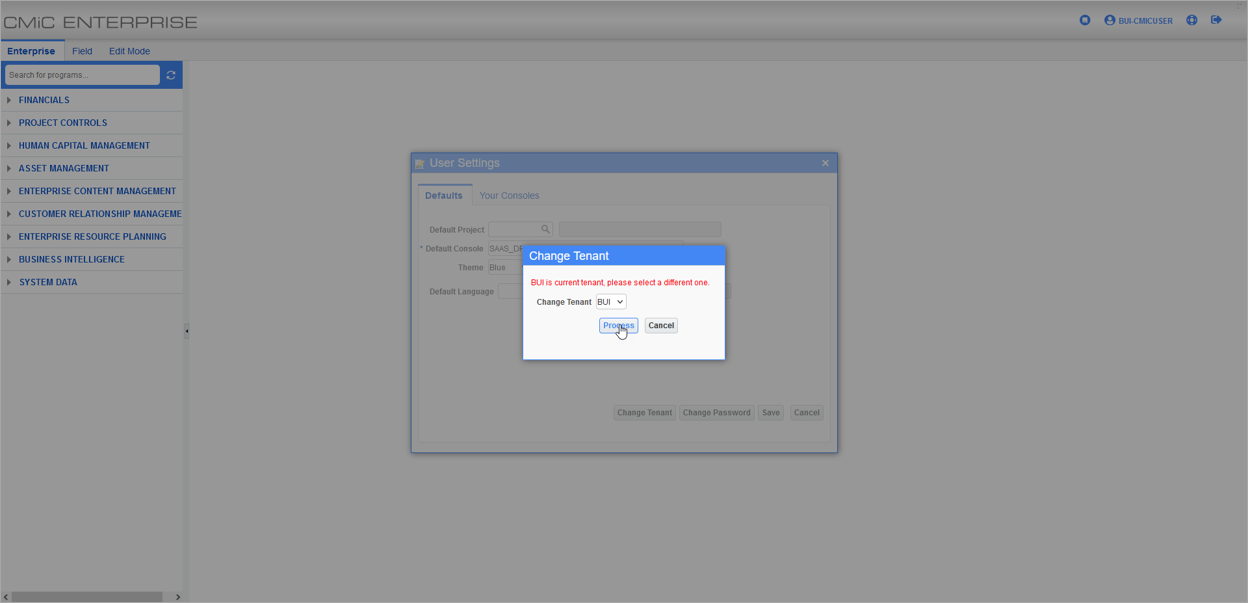
Task: Select the PROJECT CONTROLS menu label
Action: tap(63, 123)
